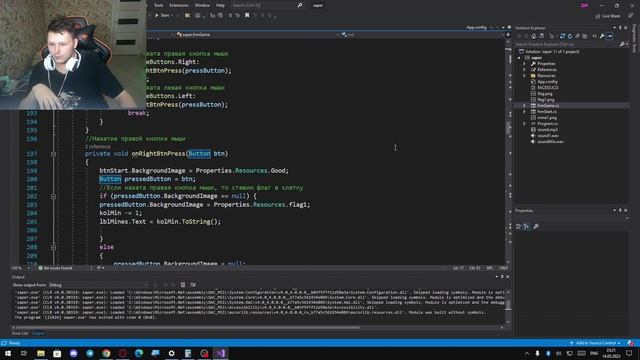Select flag.png in Solution Explorer

point(544,93)
